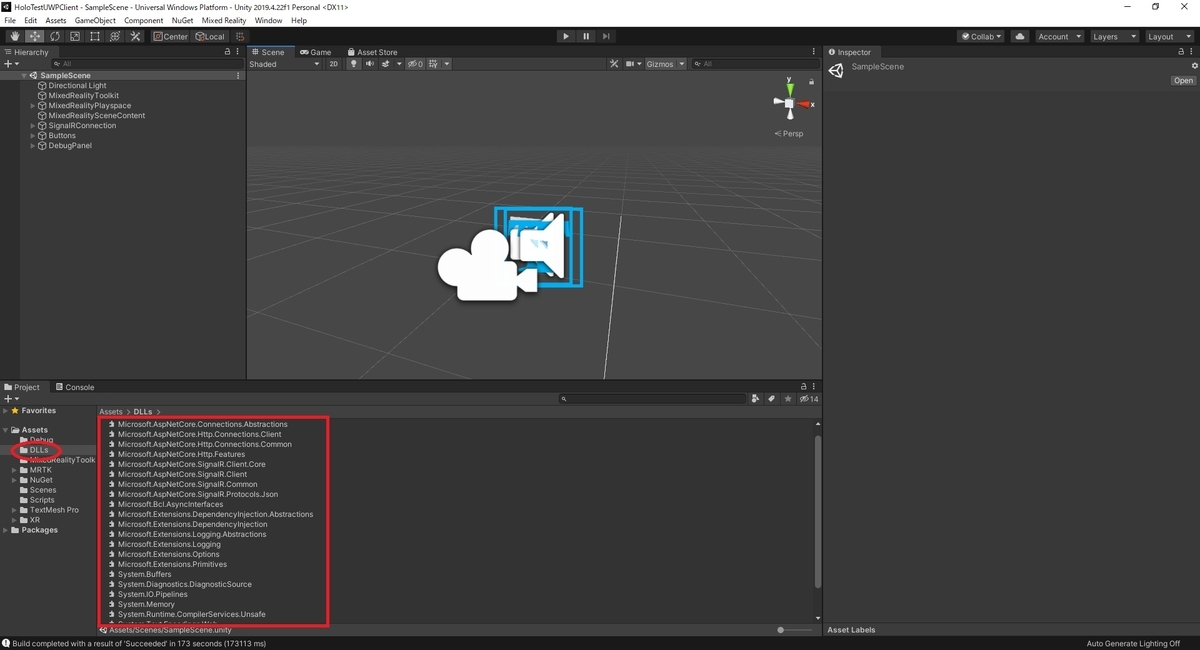Toggle scene lighting

354,64
